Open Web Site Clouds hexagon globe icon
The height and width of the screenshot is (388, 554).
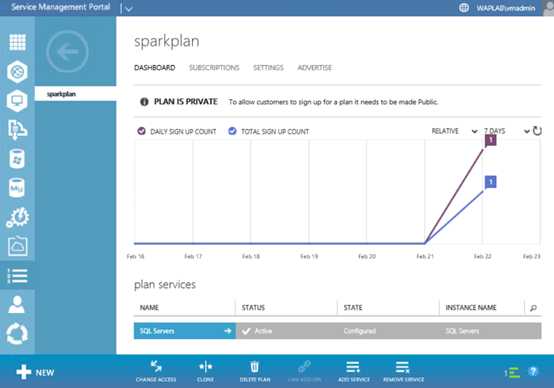coord(17,72)
